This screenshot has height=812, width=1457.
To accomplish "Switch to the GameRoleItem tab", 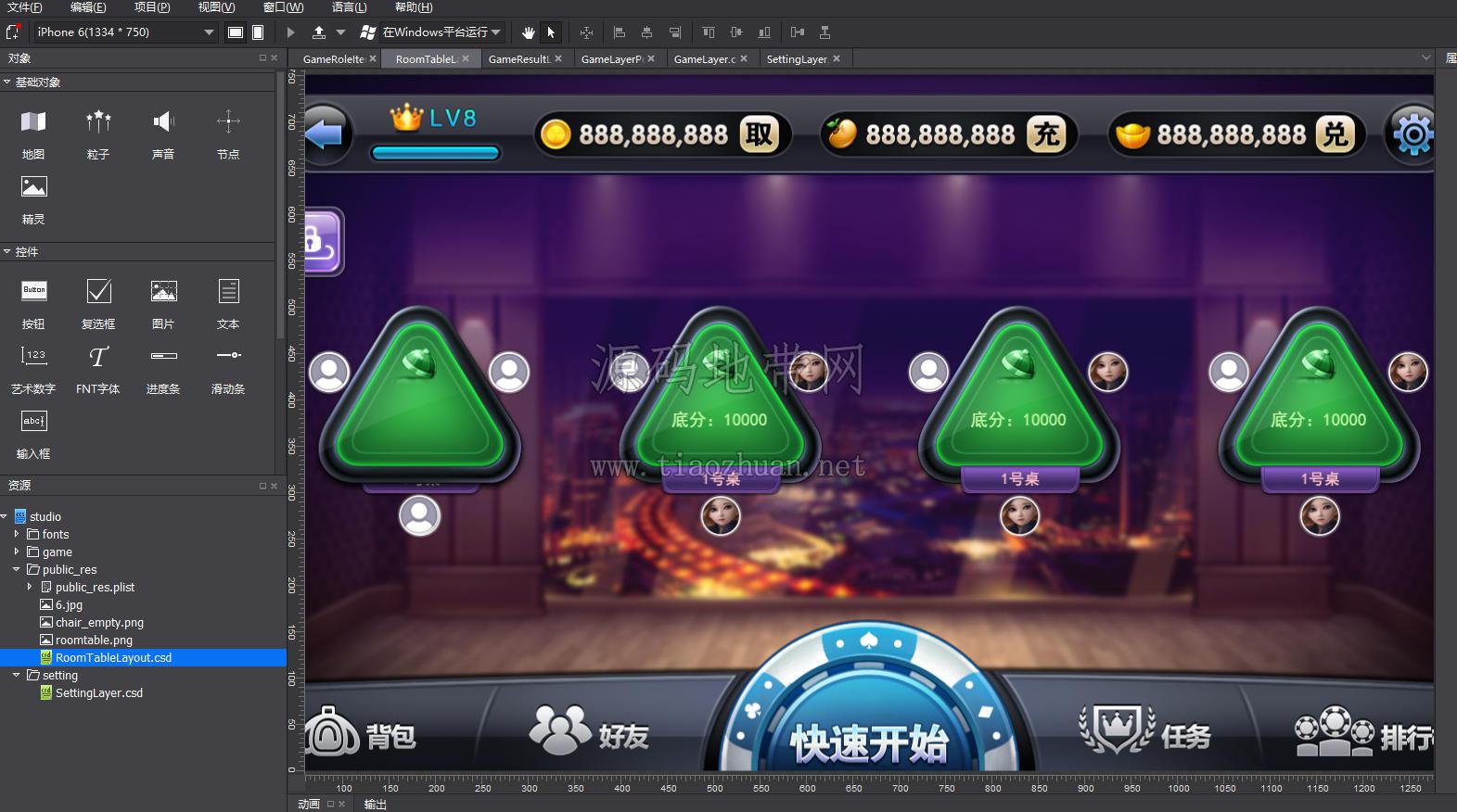I will (x=333, y=58).
